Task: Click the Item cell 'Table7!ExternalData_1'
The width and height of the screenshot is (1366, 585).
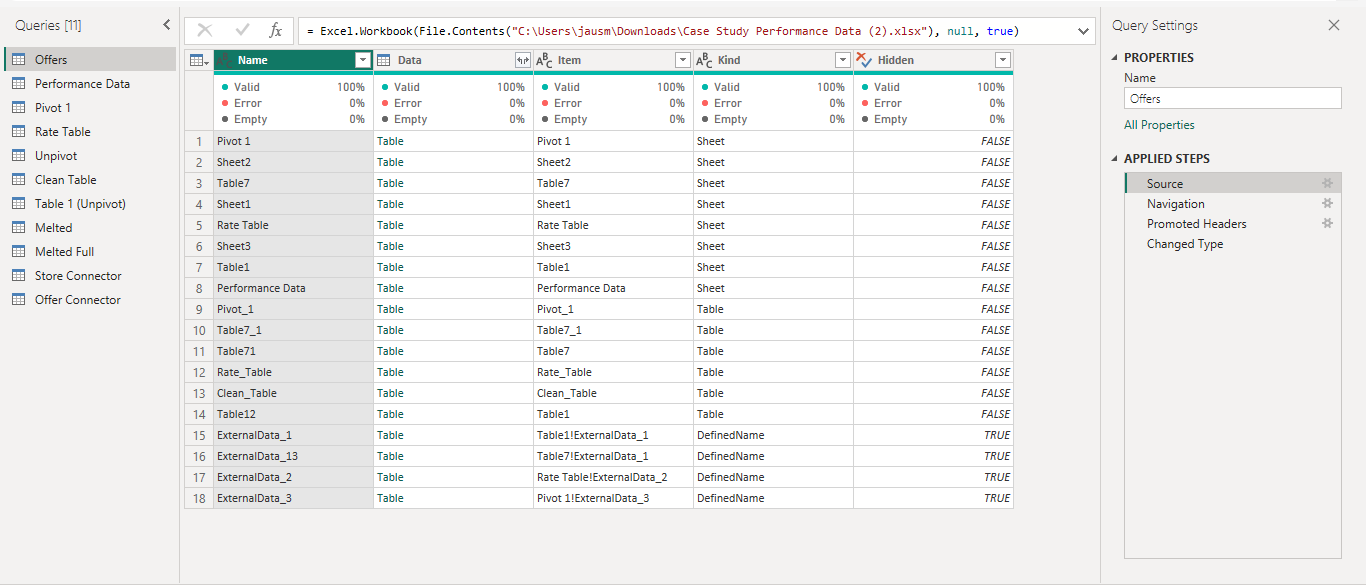Action: [x=613, y=456]
